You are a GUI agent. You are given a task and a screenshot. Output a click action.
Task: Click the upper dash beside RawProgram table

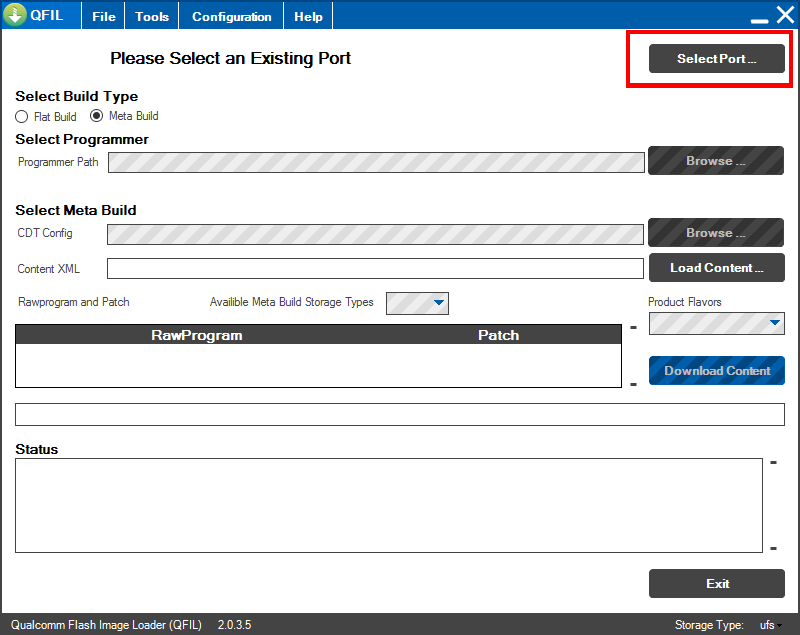(633, 327)
